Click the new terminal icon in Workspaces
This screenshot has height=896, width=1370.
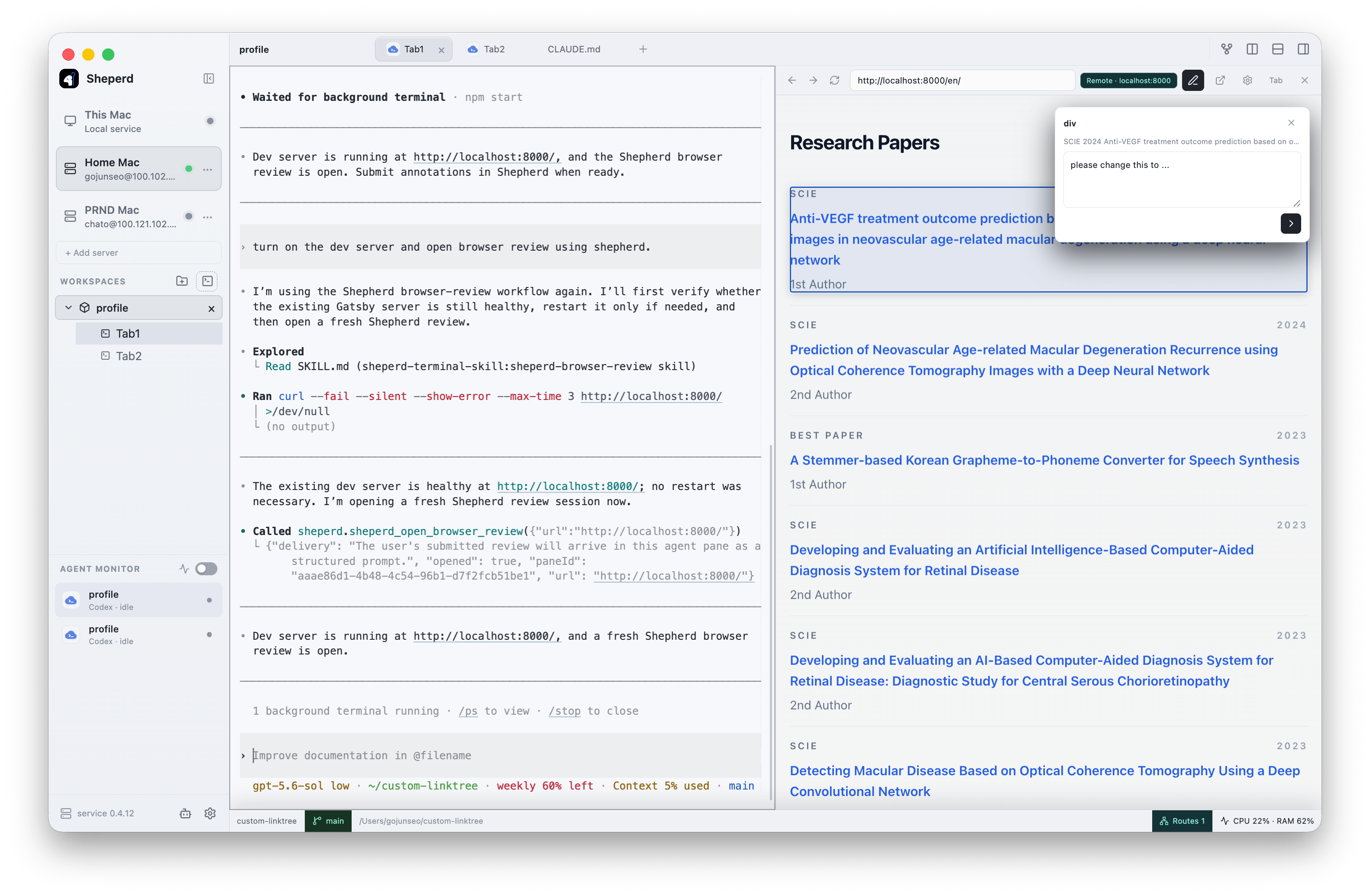(x=207, y=281)
